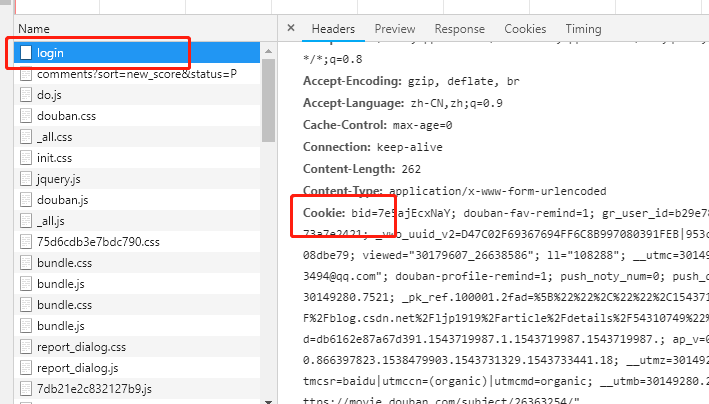Click the Connection keep-alive header
Viewport: 709px width, 404px height.
tap(373, 147)
